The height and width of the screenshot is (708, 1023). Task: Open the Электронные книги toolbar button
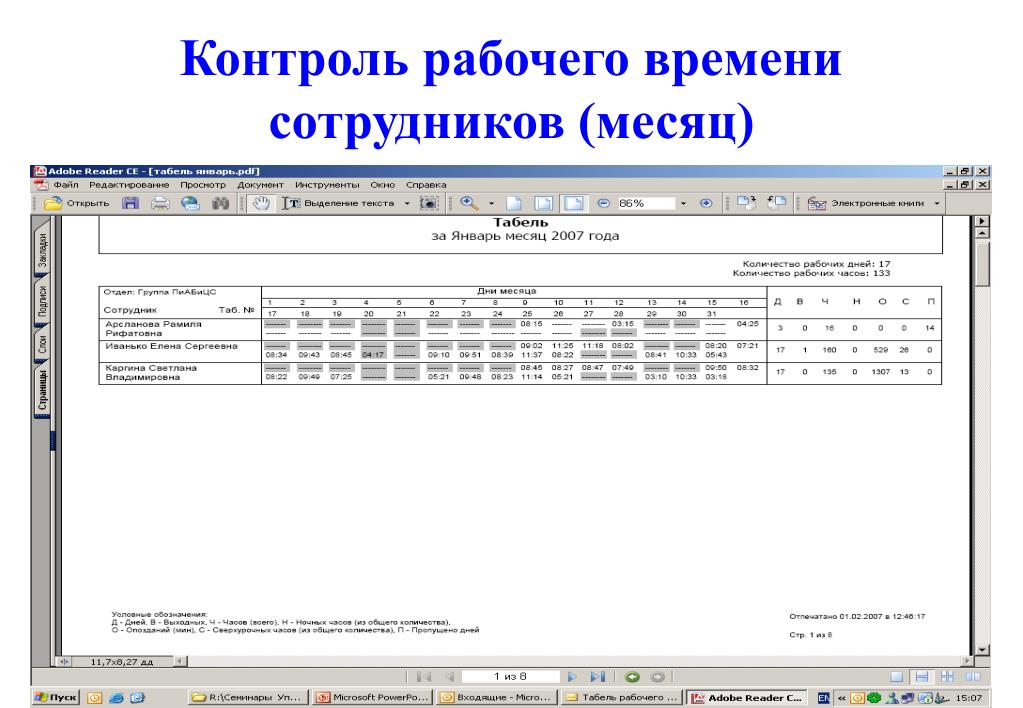[865, 204]
